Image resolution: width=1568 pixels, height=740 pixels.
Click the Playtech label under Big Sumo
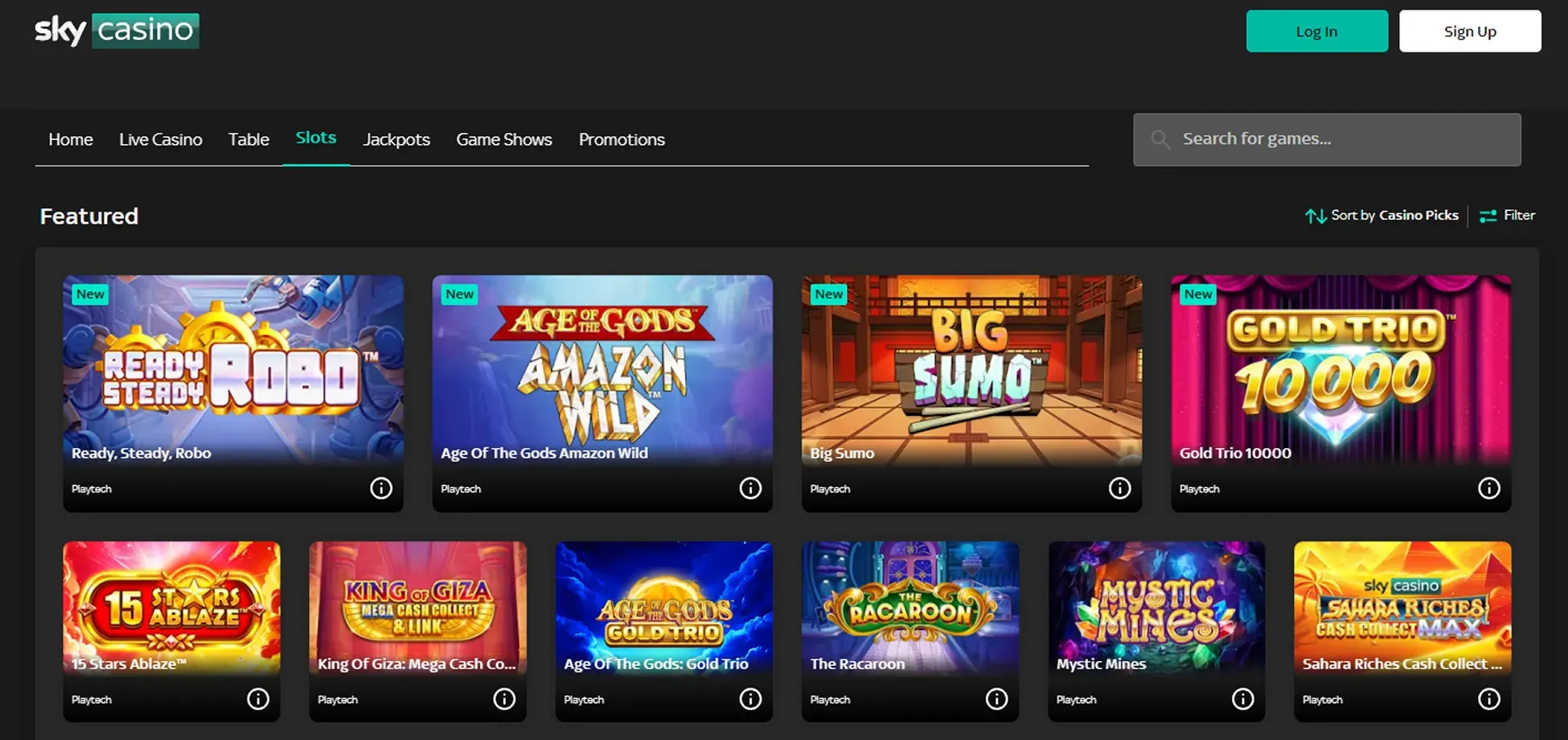coord(830,489)
